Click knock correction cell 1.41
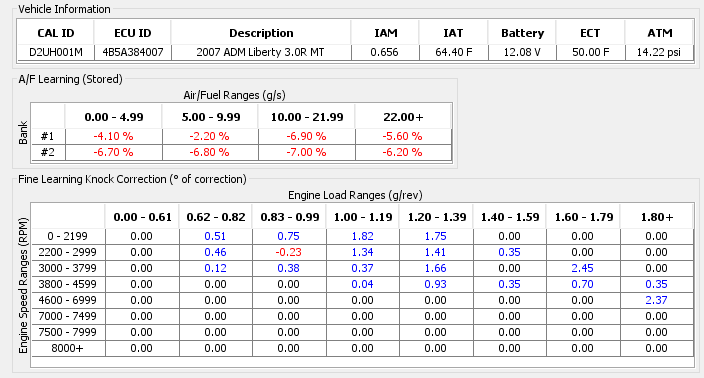 click(x=436, y=252)
